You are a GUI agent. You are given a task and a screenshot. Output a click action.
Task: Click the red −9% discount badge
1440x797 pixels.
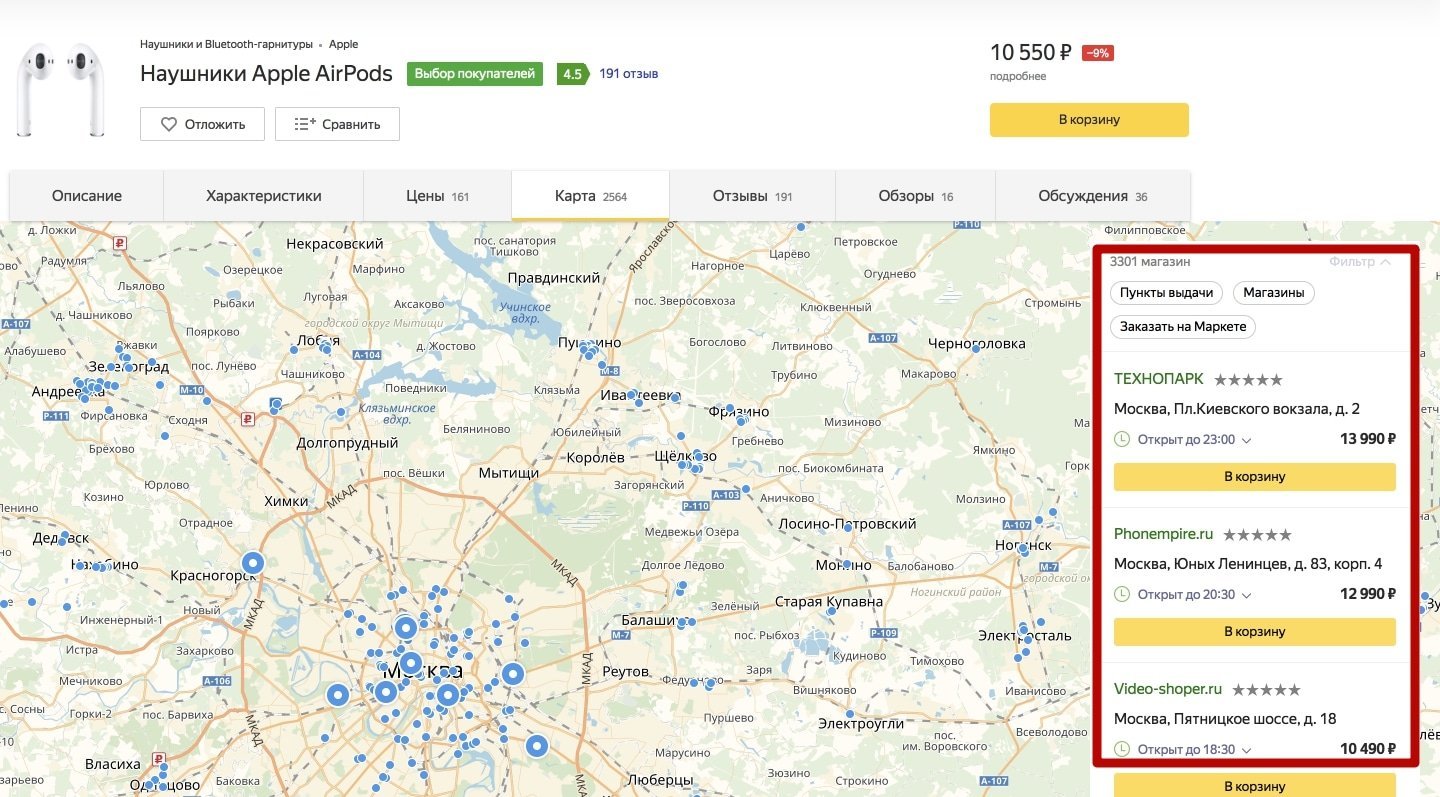(1098, 53)
